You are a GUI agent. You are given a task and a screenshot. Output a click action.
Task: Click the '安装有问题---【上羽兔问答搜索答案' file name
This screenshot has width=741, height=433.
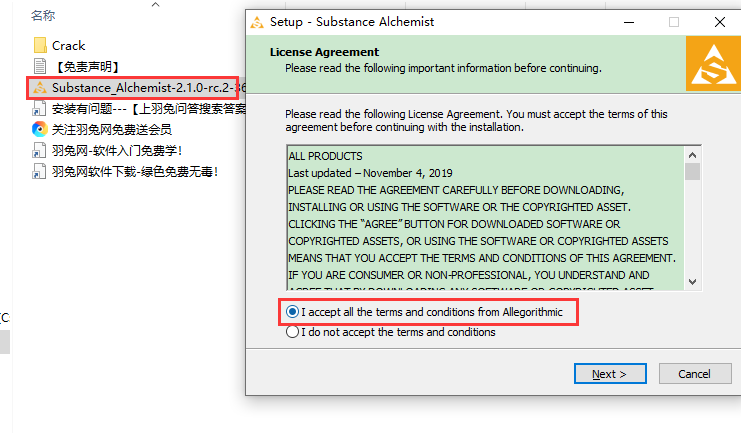pyautogui.click(x=148, y=109)
